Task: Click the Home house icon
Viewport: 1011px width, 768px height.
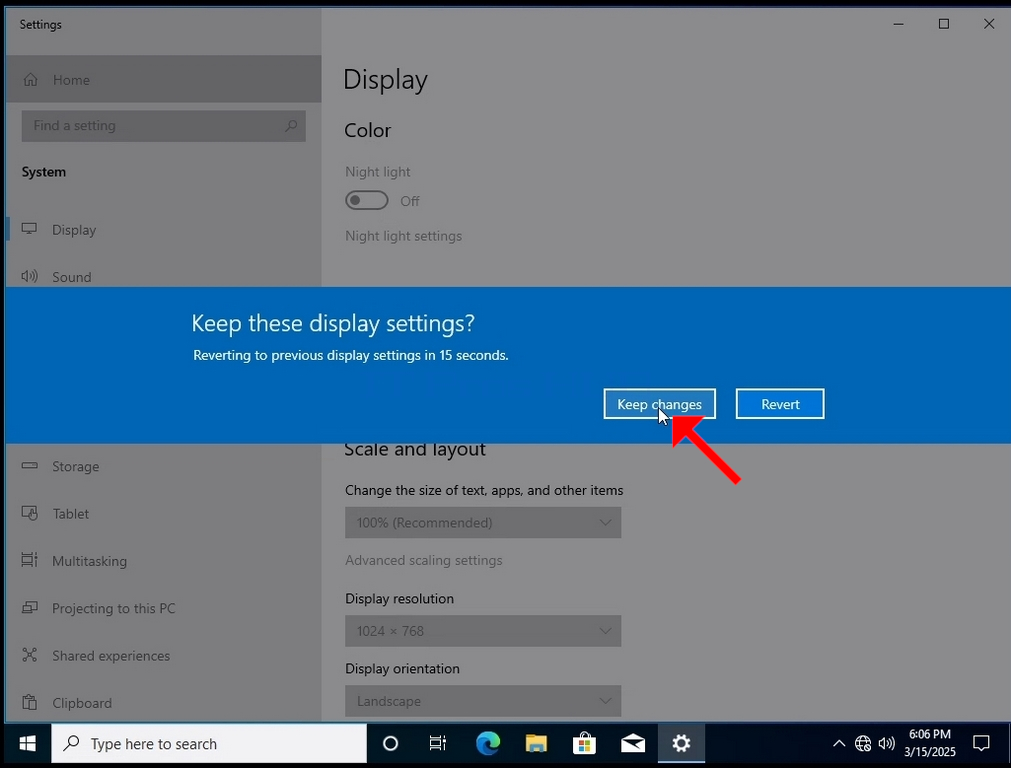Action: [30, 79]
